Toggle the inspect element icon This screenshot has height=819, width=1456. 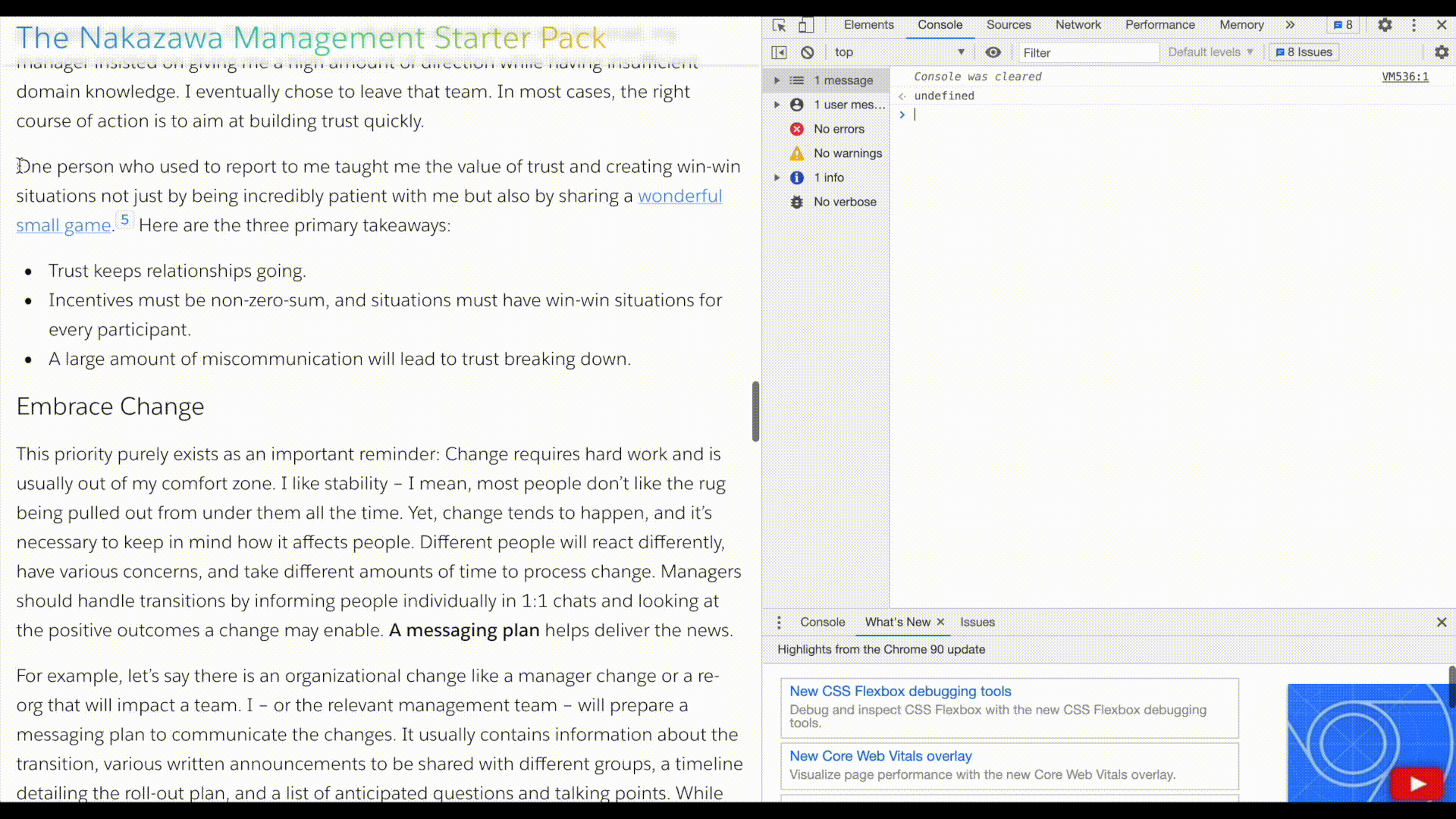(x=781, y=24)
